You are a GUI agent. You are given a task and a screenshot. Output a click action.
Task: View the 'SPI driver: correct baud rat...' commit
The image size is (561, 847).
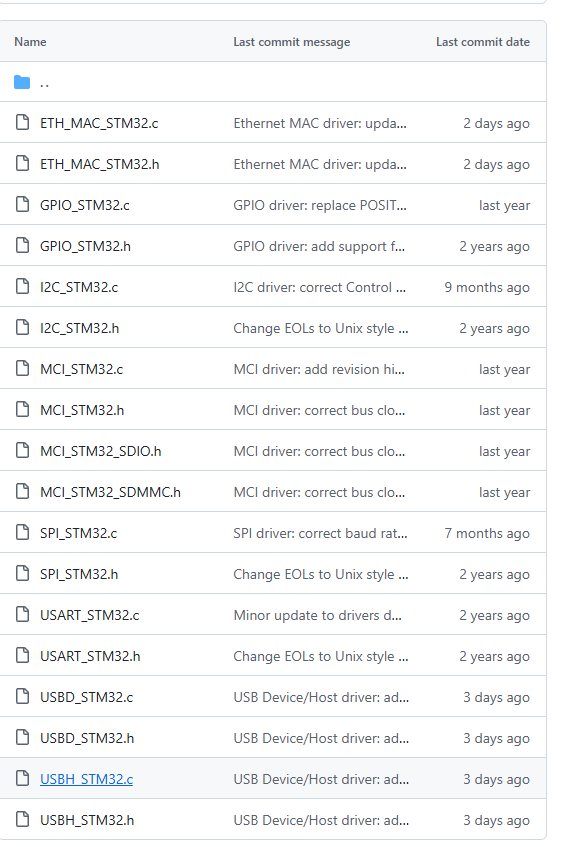click(320, 533)
